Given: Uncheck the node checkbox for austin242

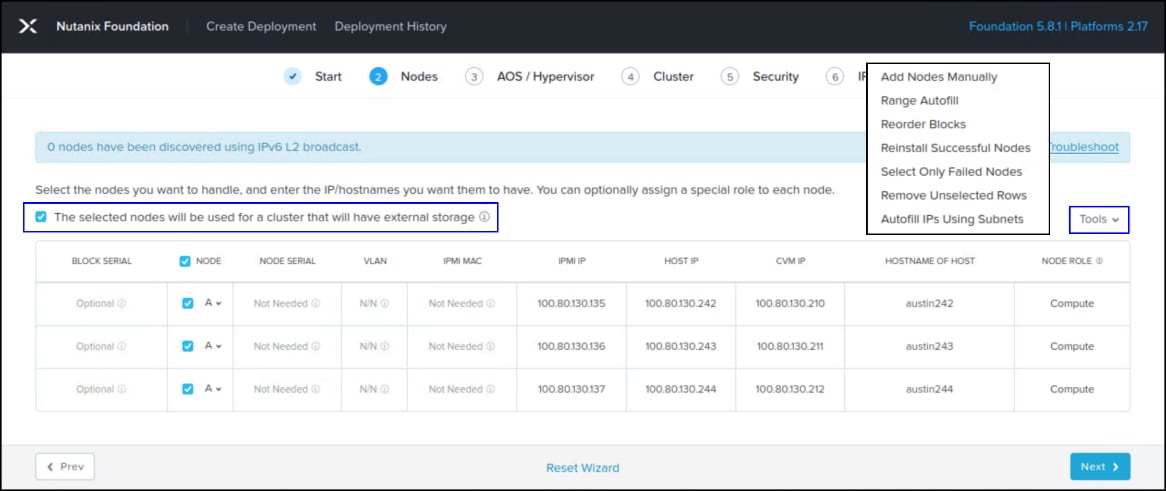Looking at the screenshot, I should pyautogui.click(x=187, y=304).
